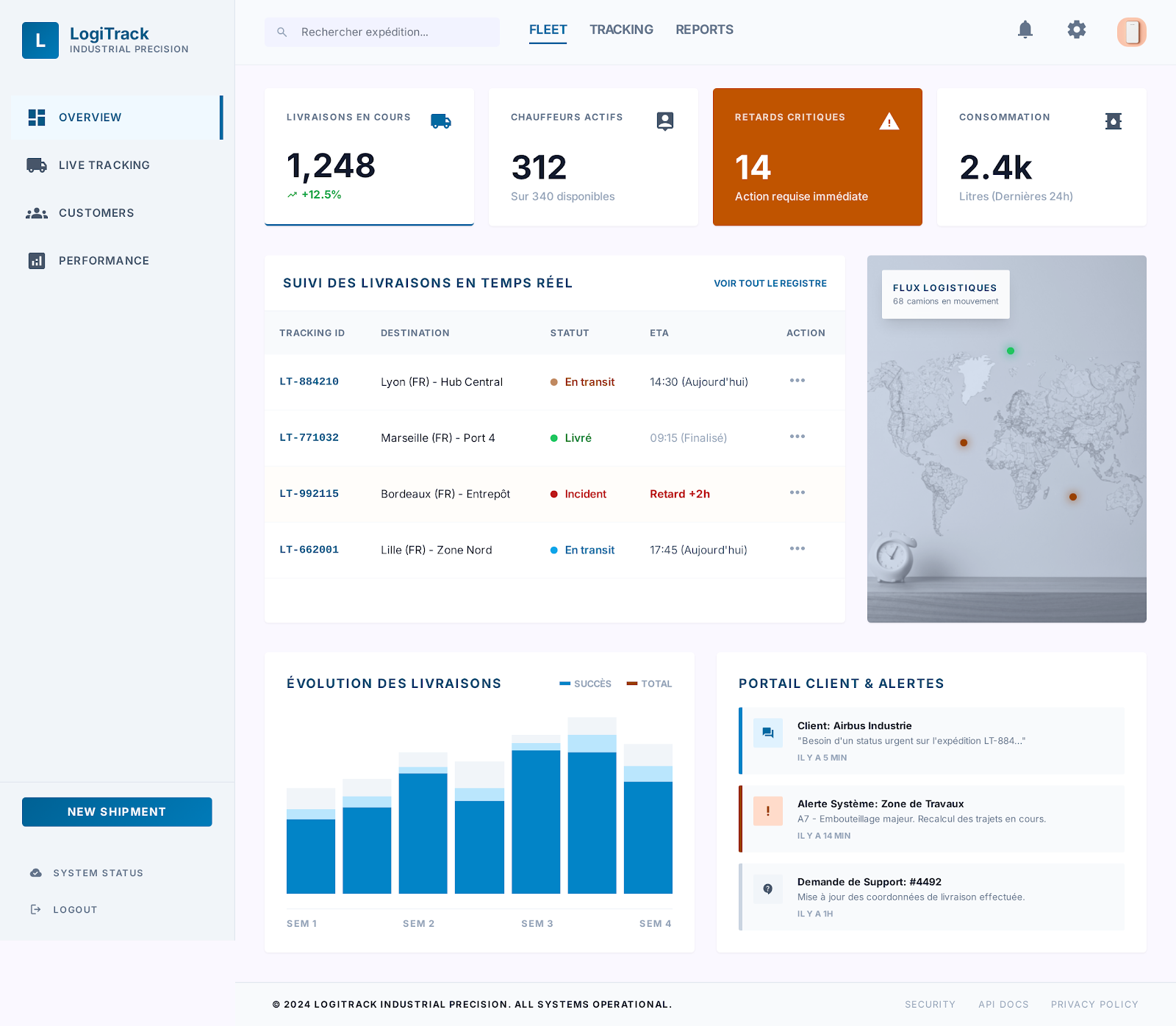1176x1026 pixels.
Task: Follow the Voir Tout Le Registre link
Action: 770,284
